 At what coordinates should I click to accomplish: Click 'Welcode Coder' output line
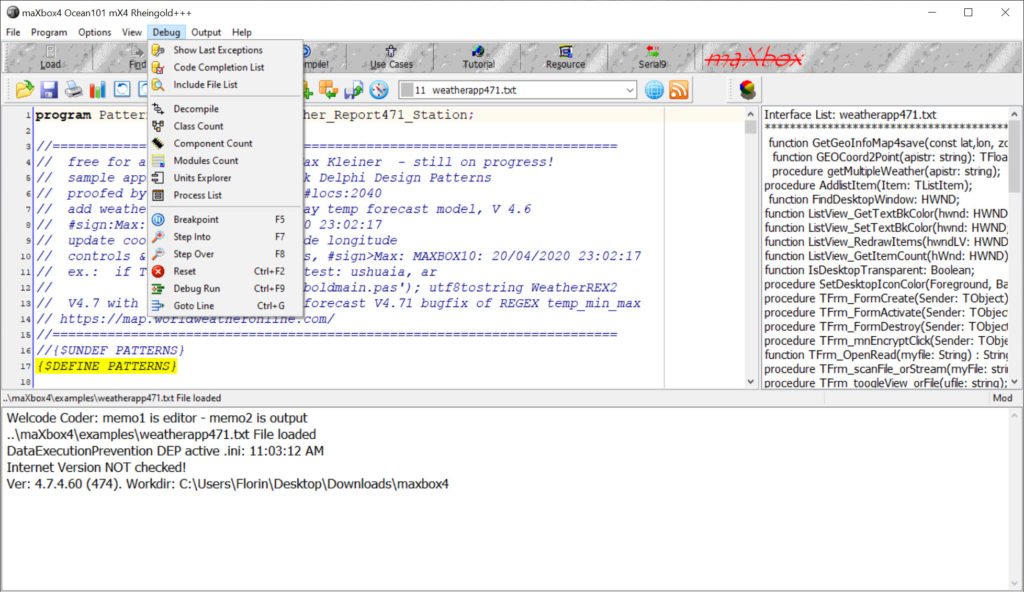[x=157, y=418]
